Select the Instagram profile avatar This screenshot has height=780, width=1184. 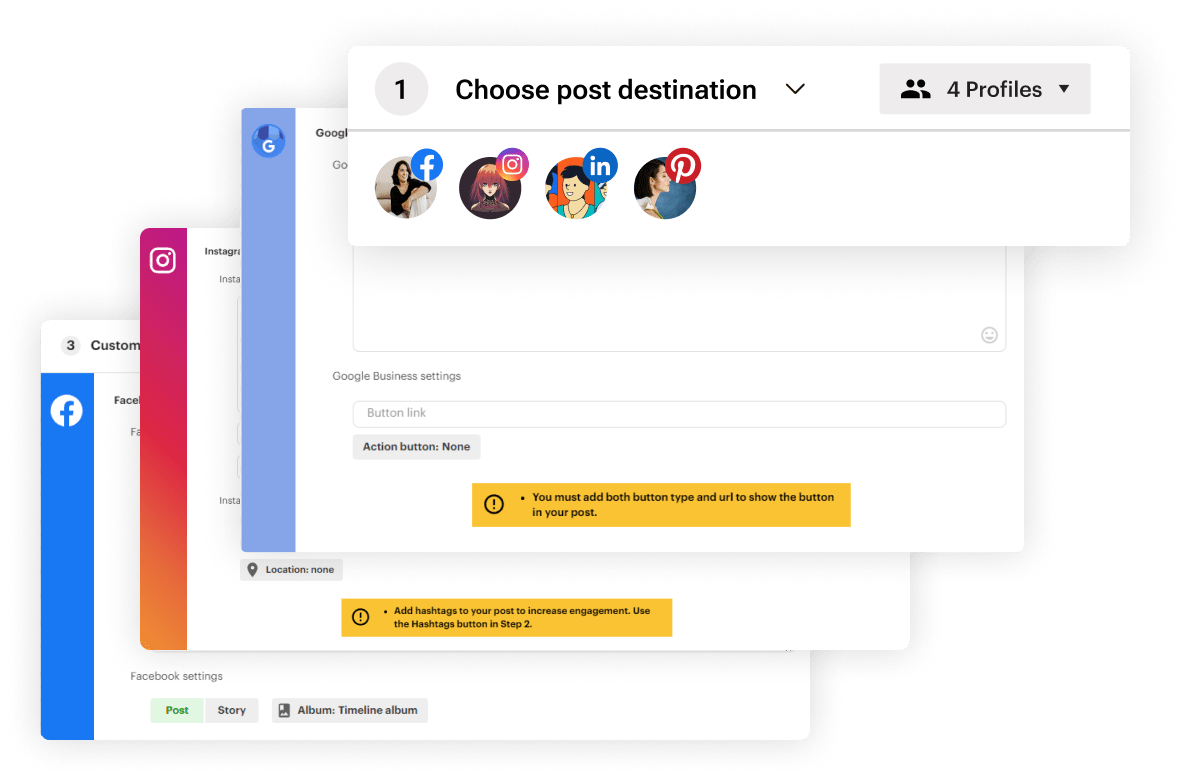[490, 188]
